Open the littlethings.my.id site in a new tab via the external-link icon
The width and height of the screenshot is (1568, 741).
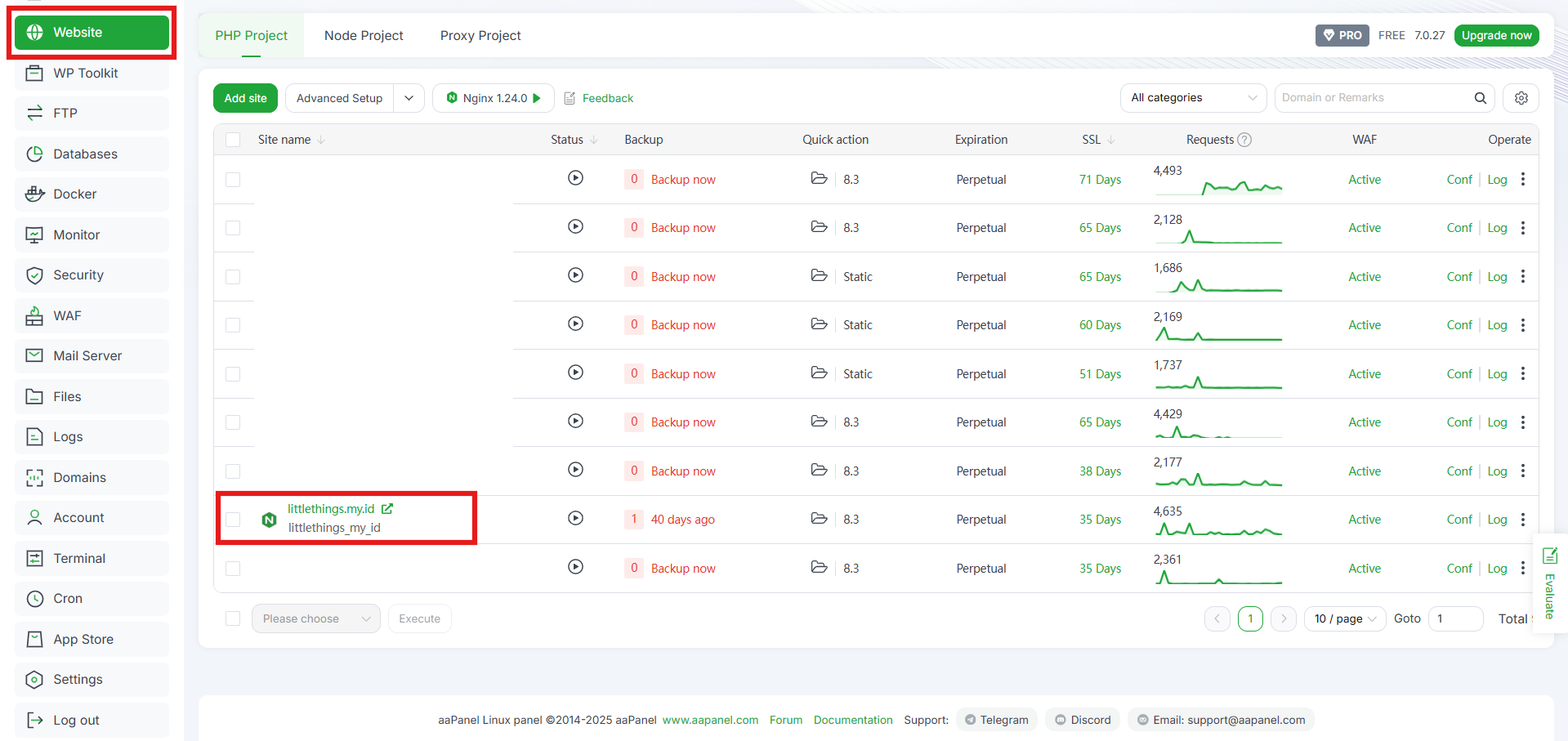[387, 508]
